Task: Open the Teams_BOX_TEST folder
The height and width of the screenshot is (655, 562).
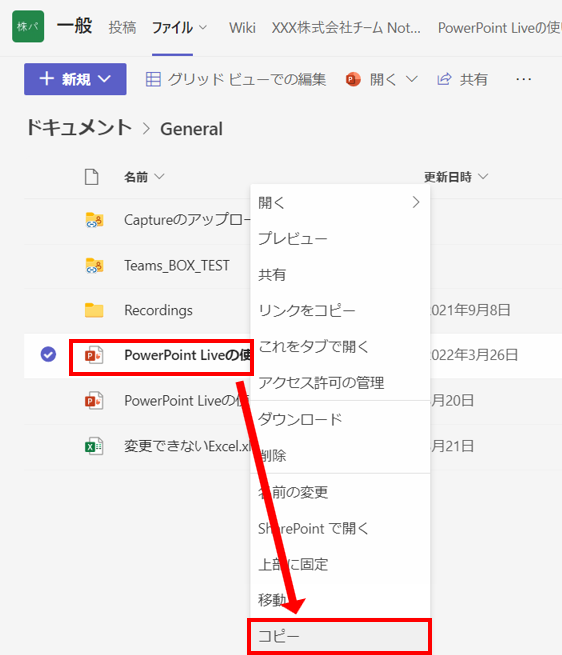Action: [177, 266]
